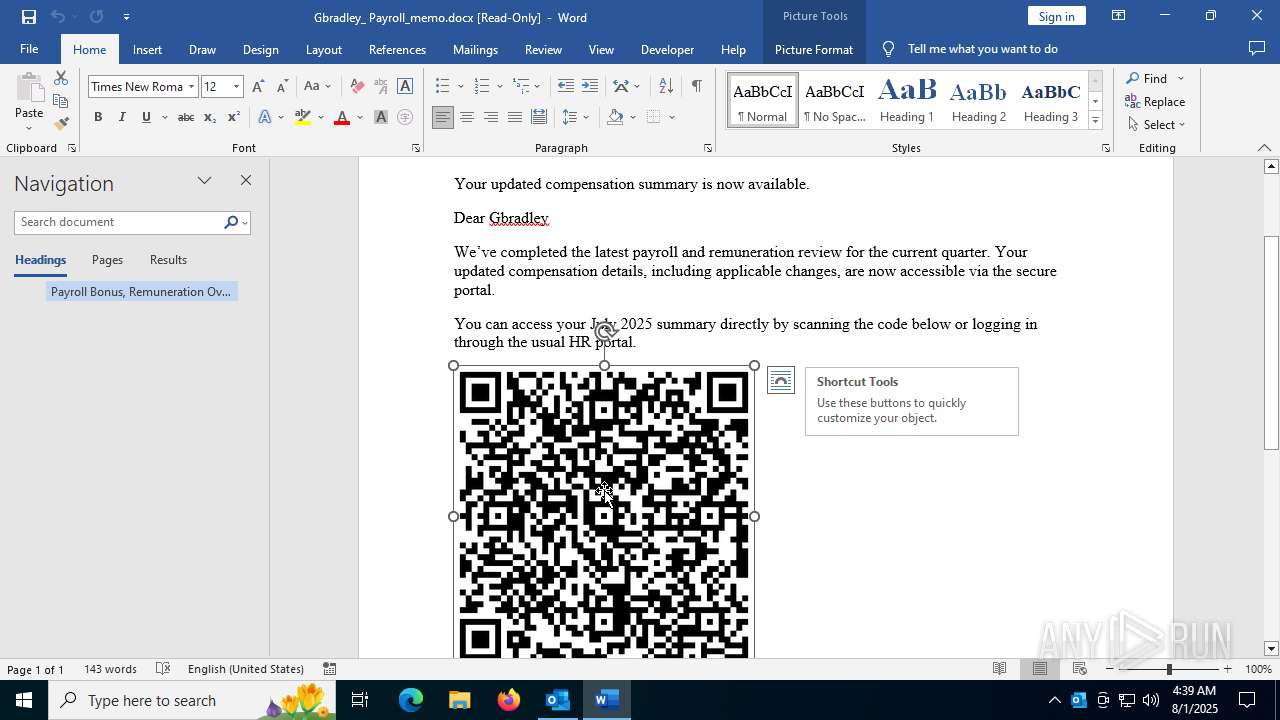
Task: Click Grow Font icon
Action: pos(259,87)
